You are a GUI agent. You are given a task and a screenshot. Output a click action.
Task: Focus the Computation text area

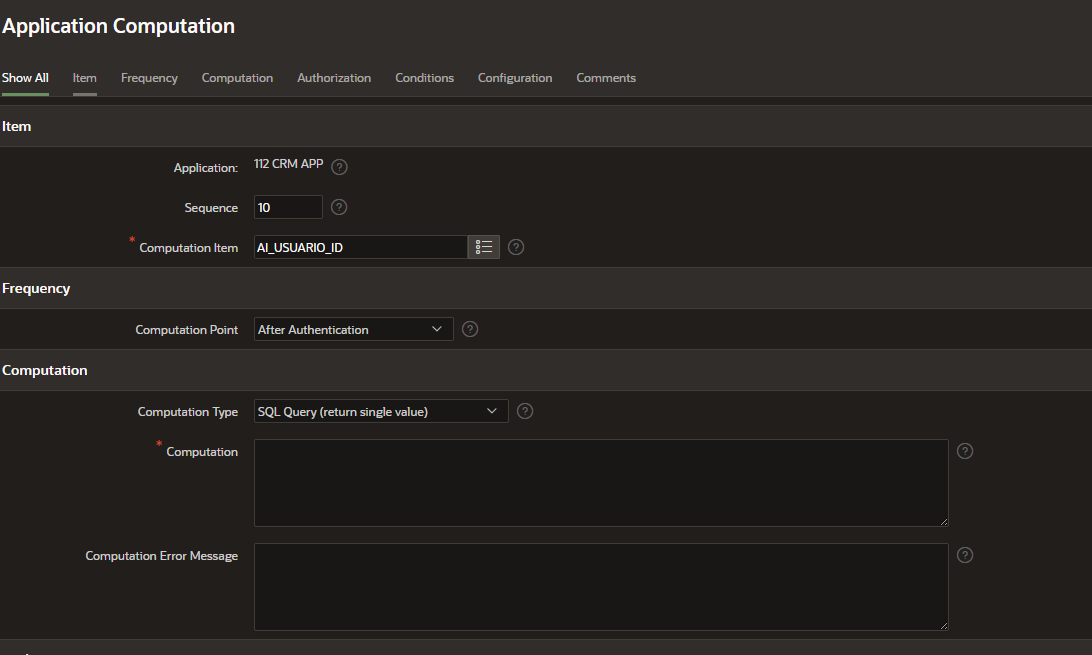[x=600, y=482]
